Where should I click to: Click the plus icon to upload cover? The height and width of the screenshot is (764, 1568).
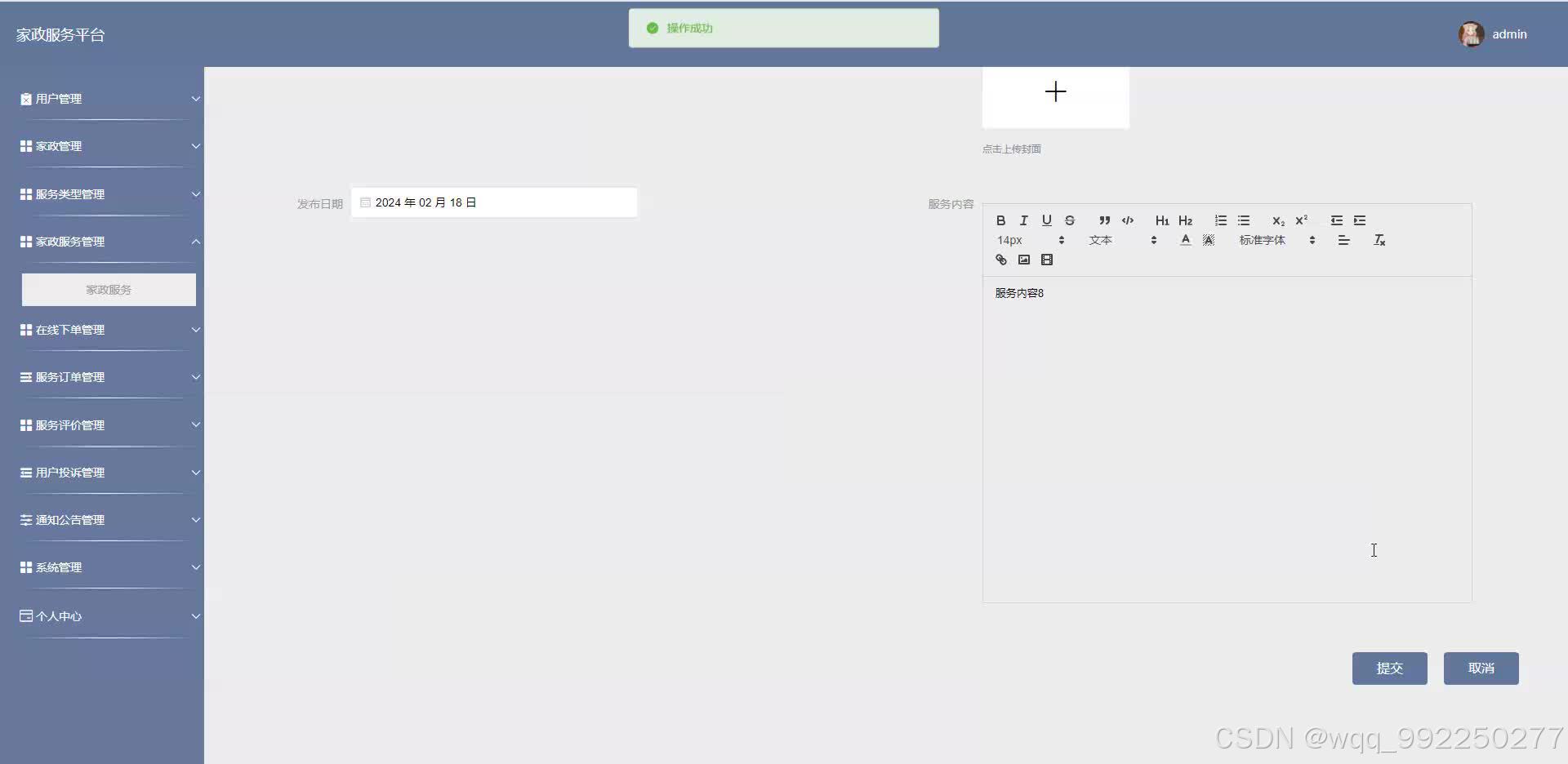1055,91
